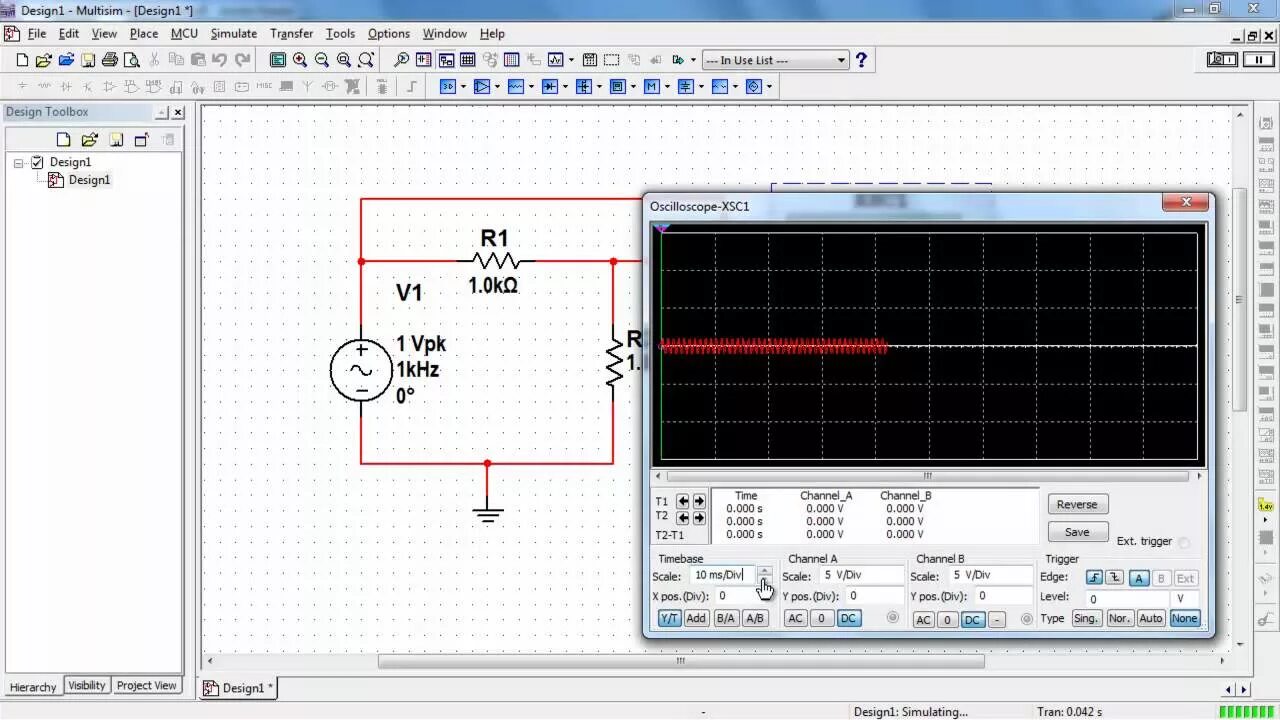Click the blue Help question mark icon

point(861,60)
